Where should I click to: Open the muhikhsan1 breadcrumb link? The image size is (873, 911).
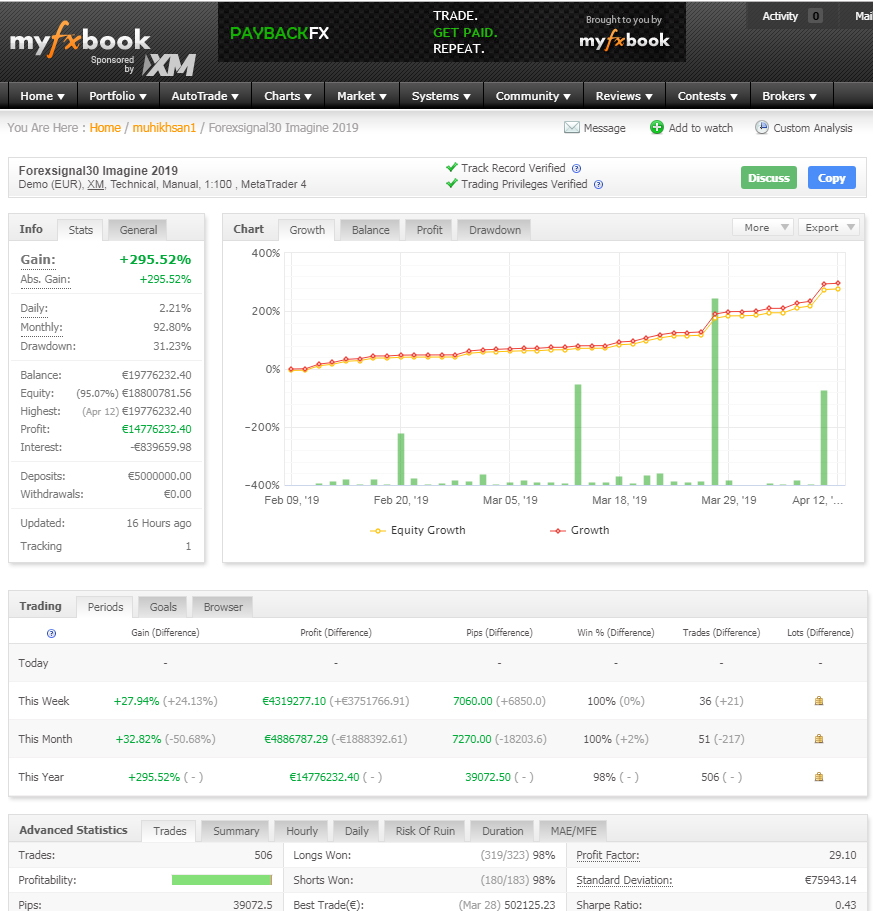164,128
